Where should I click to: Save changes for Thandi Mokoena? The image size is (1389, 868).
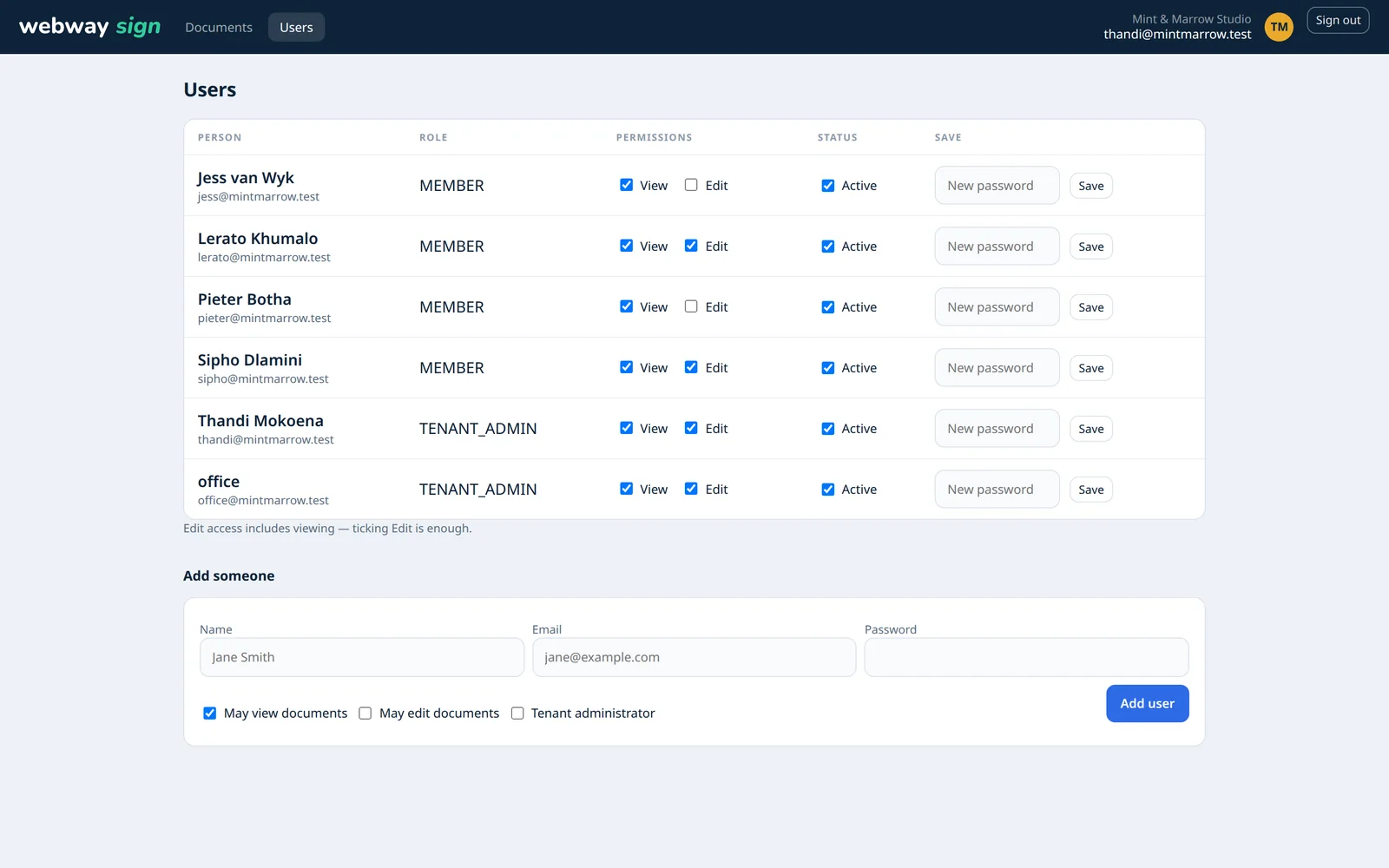[x=1091, y=429]
